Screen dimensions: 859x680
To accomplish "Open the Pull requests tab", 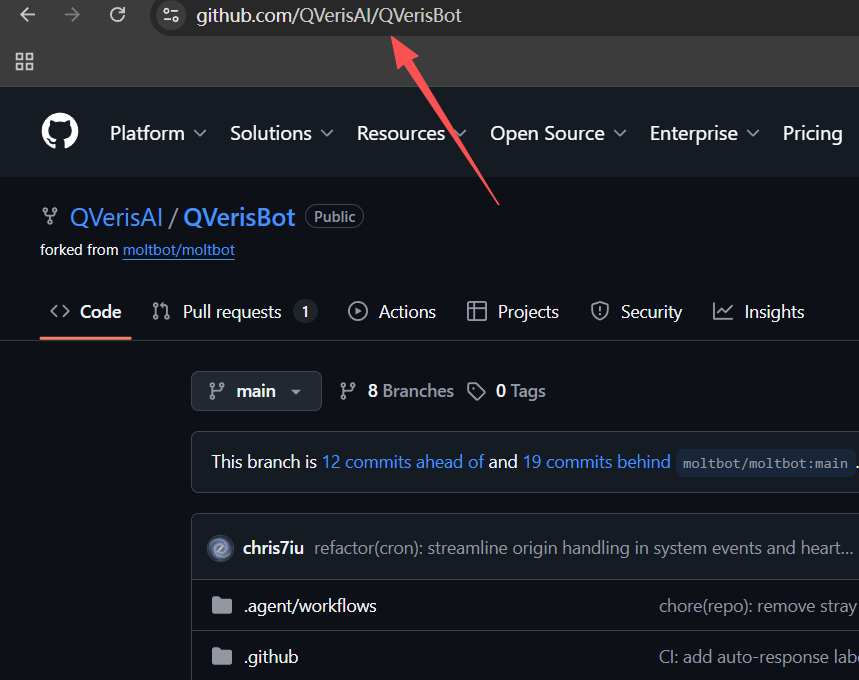I will pos(234,312).
